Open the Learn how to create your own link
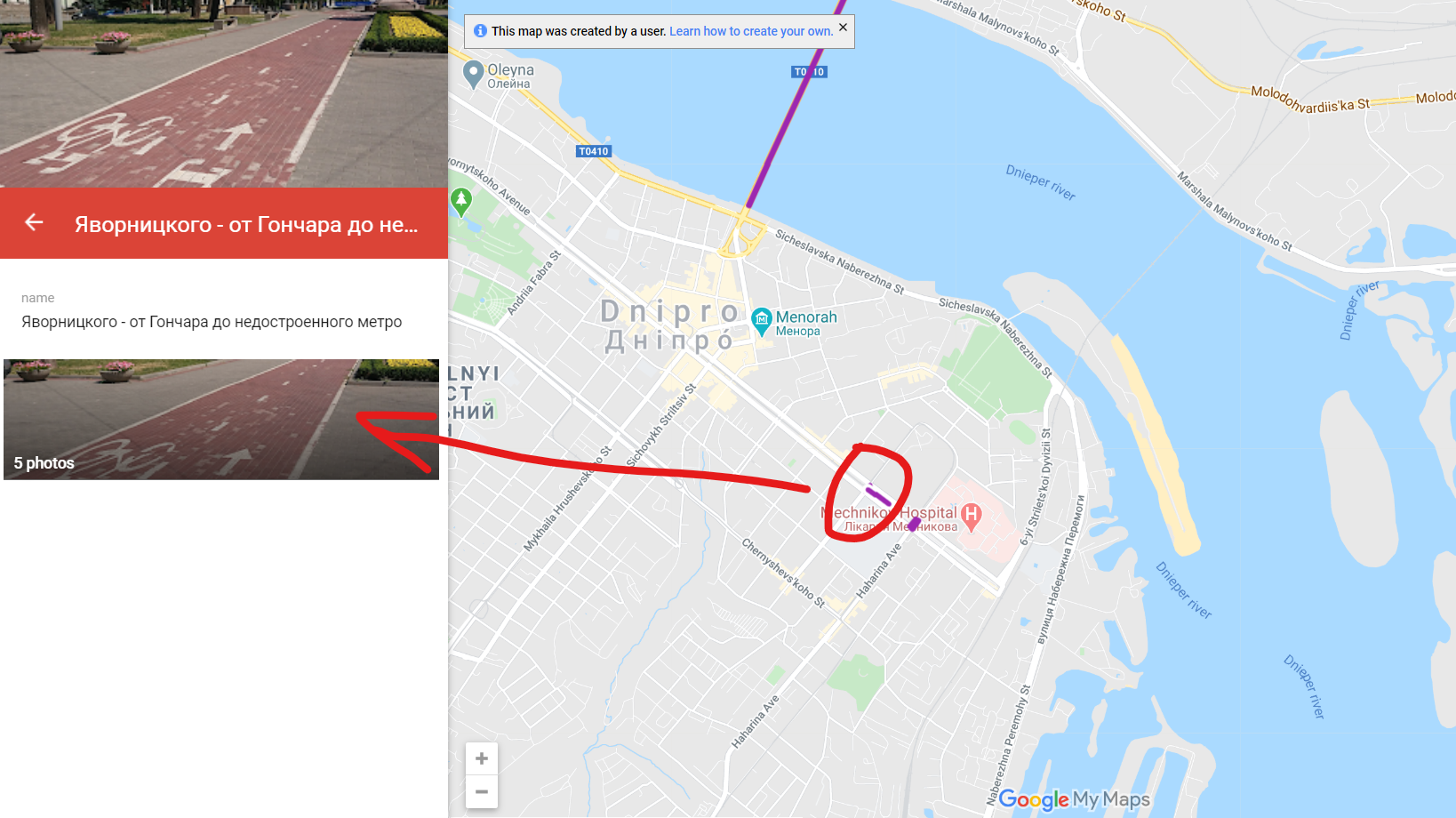Image resolution: width=1456 pixels, height=818 pixels. tap(751, 31)
